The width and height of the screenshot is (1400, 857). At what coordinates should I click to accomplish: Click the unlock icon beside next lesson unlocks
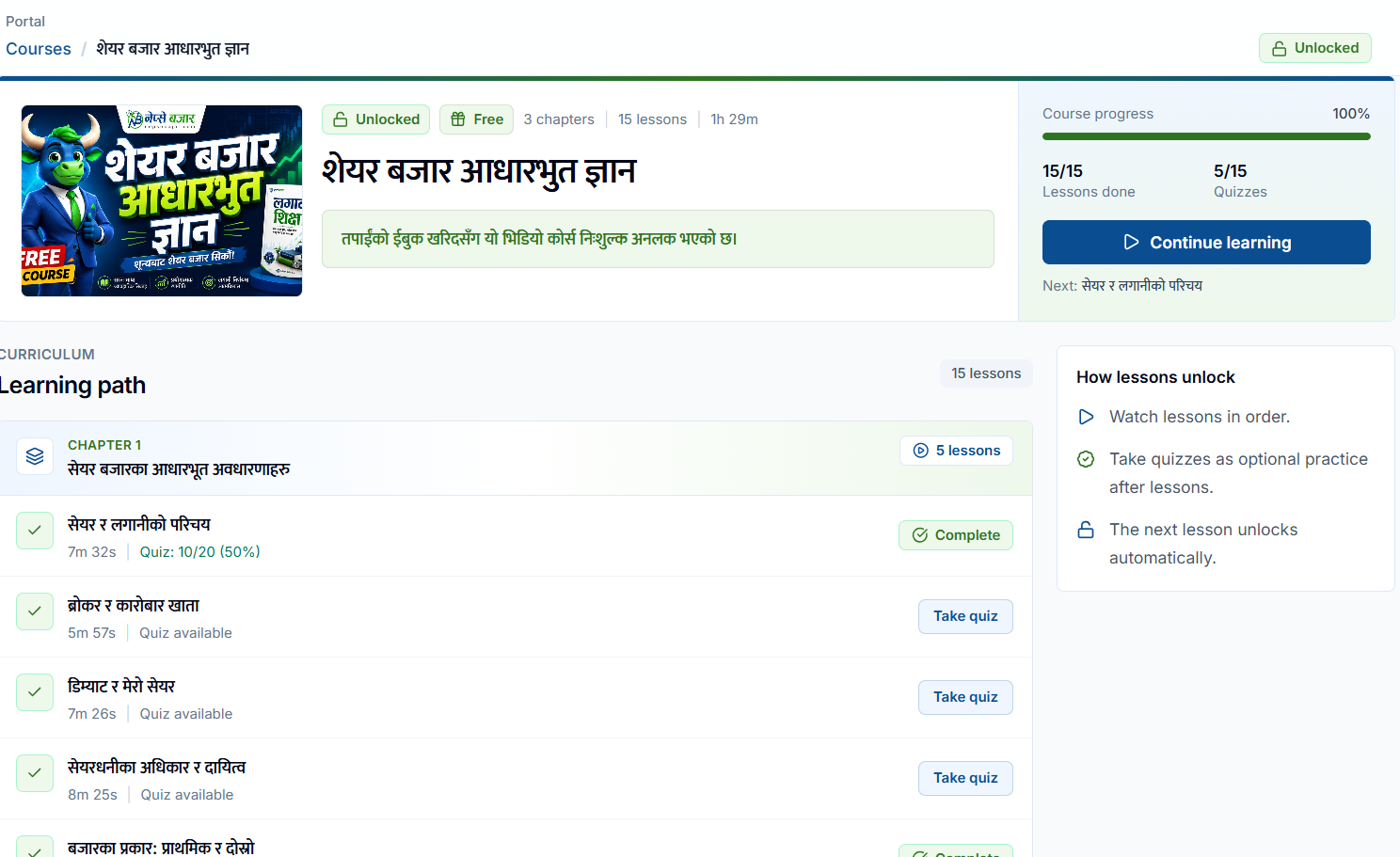(1086, 530)
